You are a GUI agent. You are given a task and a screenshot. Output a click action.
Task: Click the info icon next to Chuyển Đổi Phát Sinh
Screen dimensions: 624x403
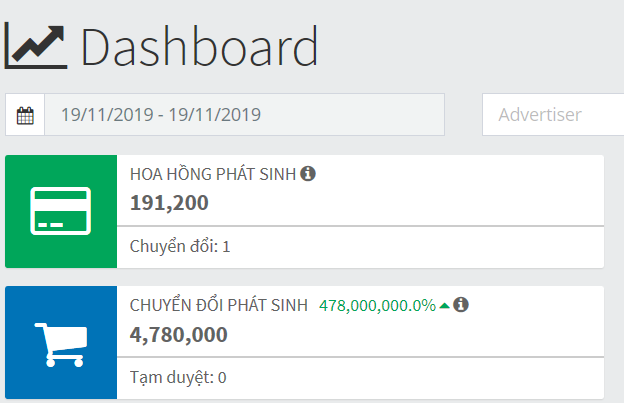pyautogui.click(x=461, y=305)
